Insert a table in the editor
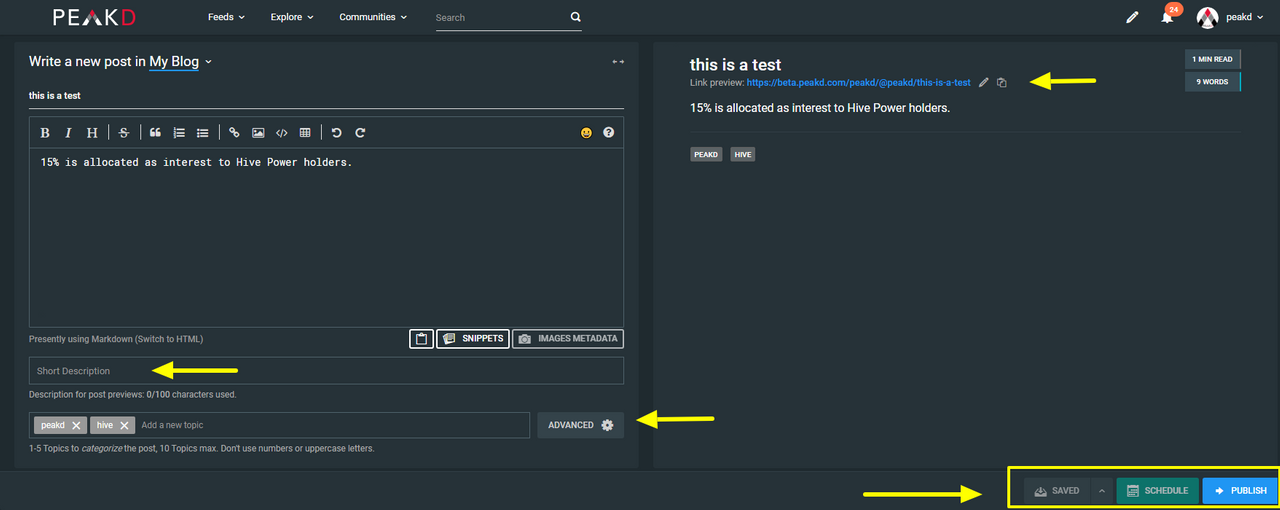1280x510 pixels. point(305,132)
